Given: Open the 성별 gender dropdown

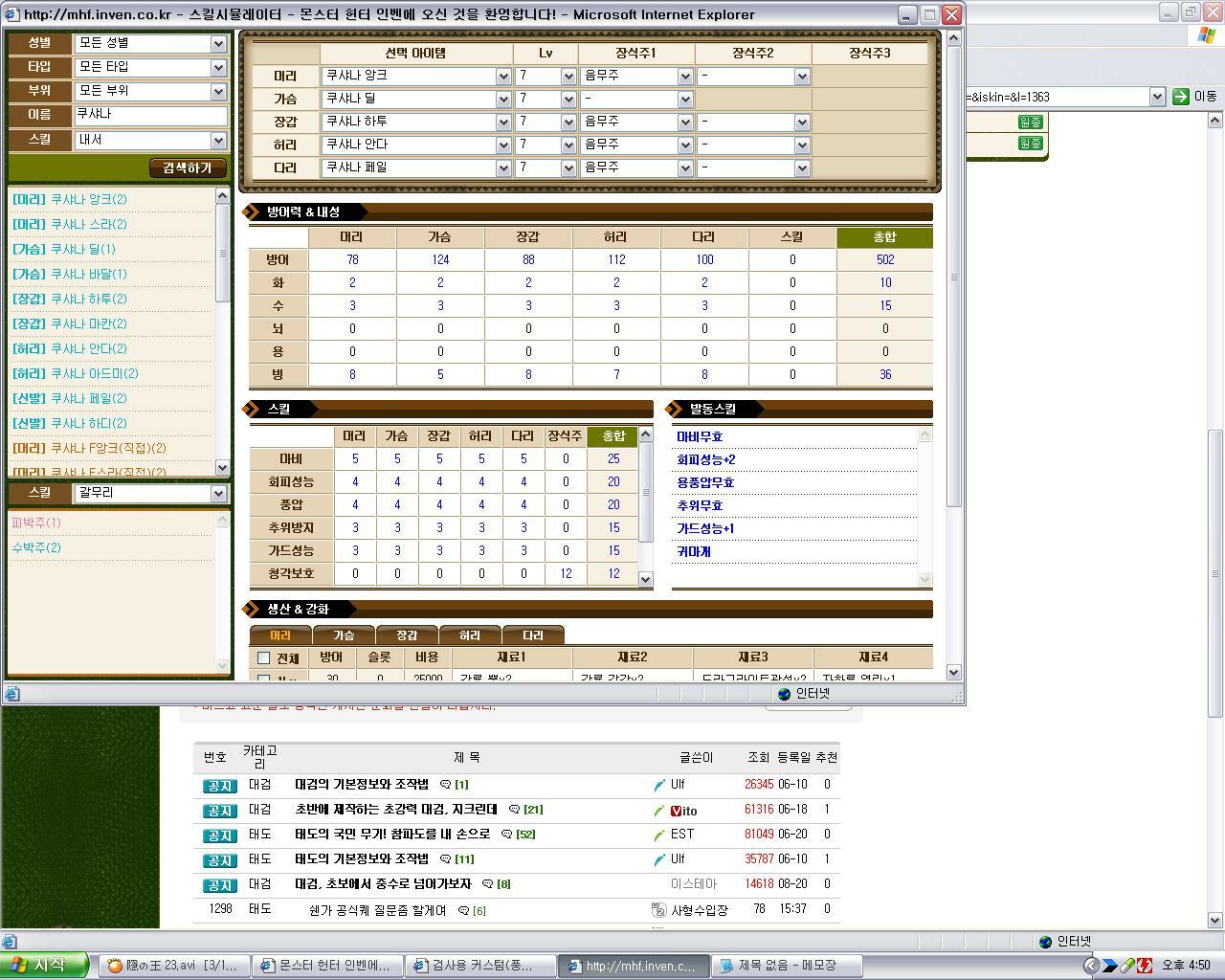Looking at the screenshot, I should (218, 43).
